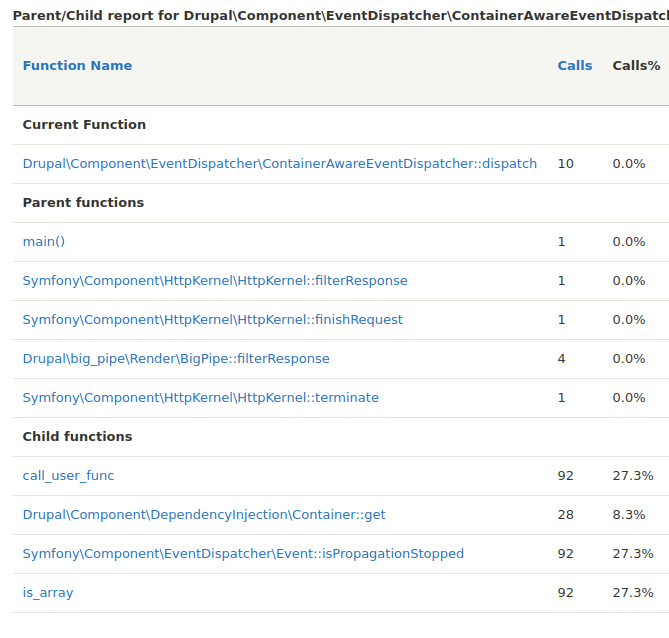Image resolution: width=669 pixels, height=638 pixels.
Task: Select calls value 10 for dispatch row
Action: (x=565, y=164)
